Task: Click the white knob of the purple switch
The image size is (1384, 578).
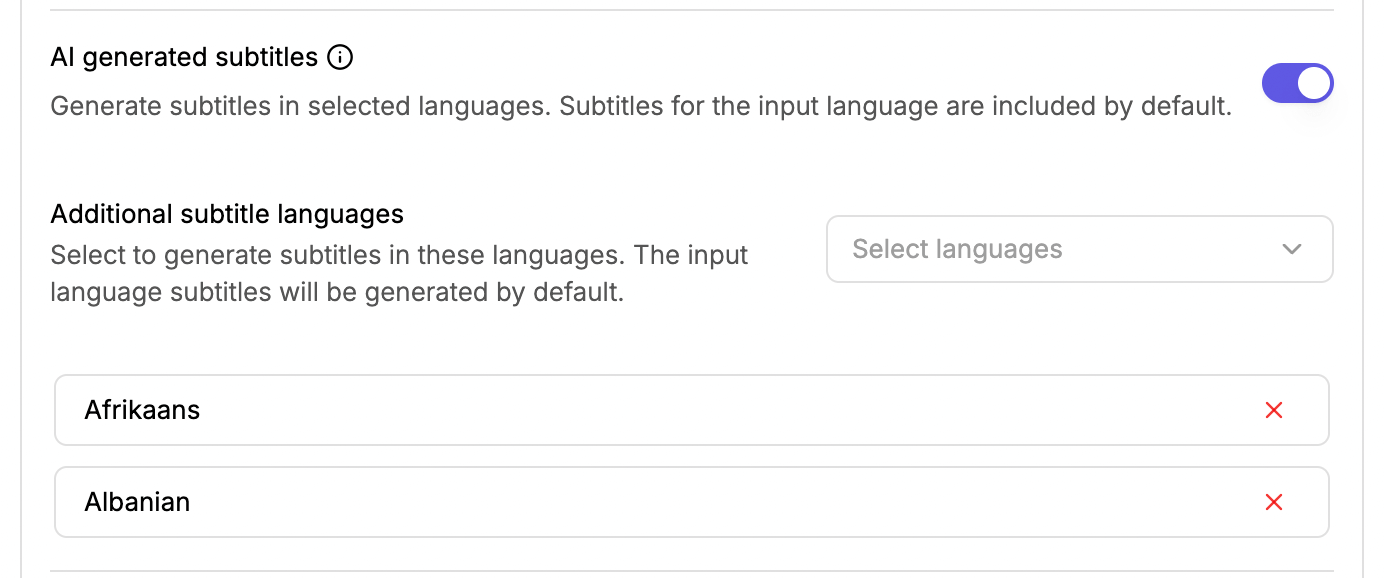Action: tap(1314, 83)
